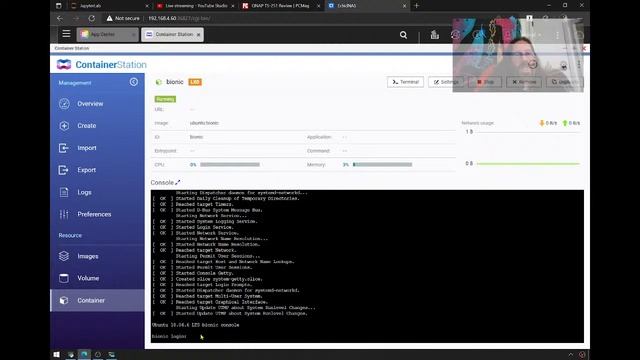Click the QTS search magnifier icon

pyautogui.click(x=403, y=35)
